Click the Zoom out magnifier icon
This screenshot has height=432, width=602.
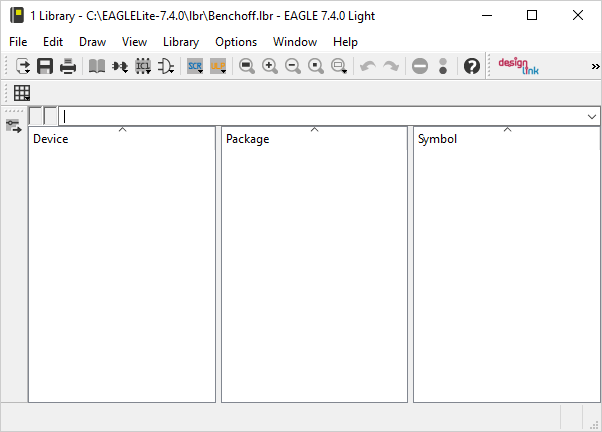click(293, 66)
